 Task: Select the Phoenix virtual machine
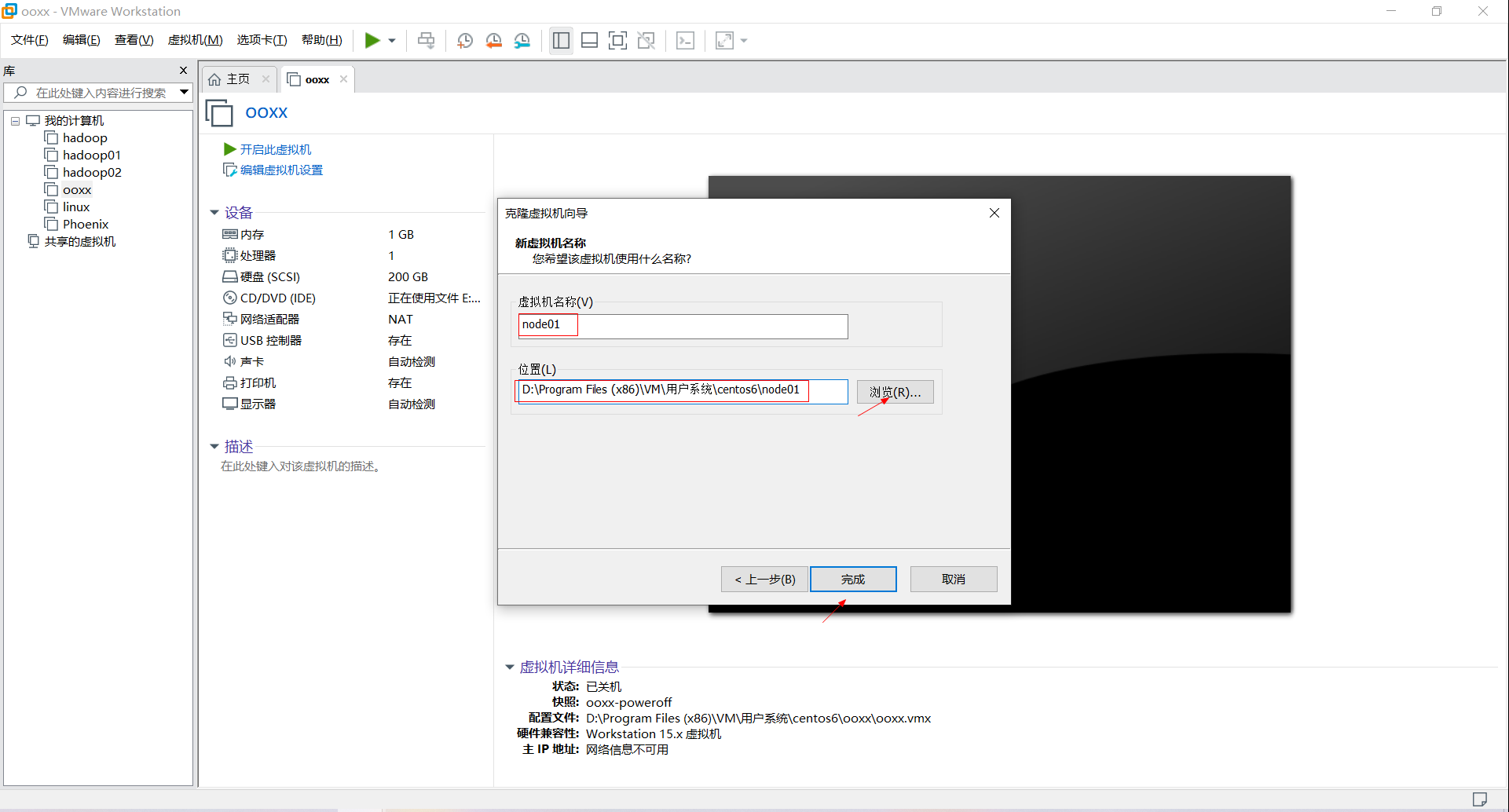pos(86,224)
